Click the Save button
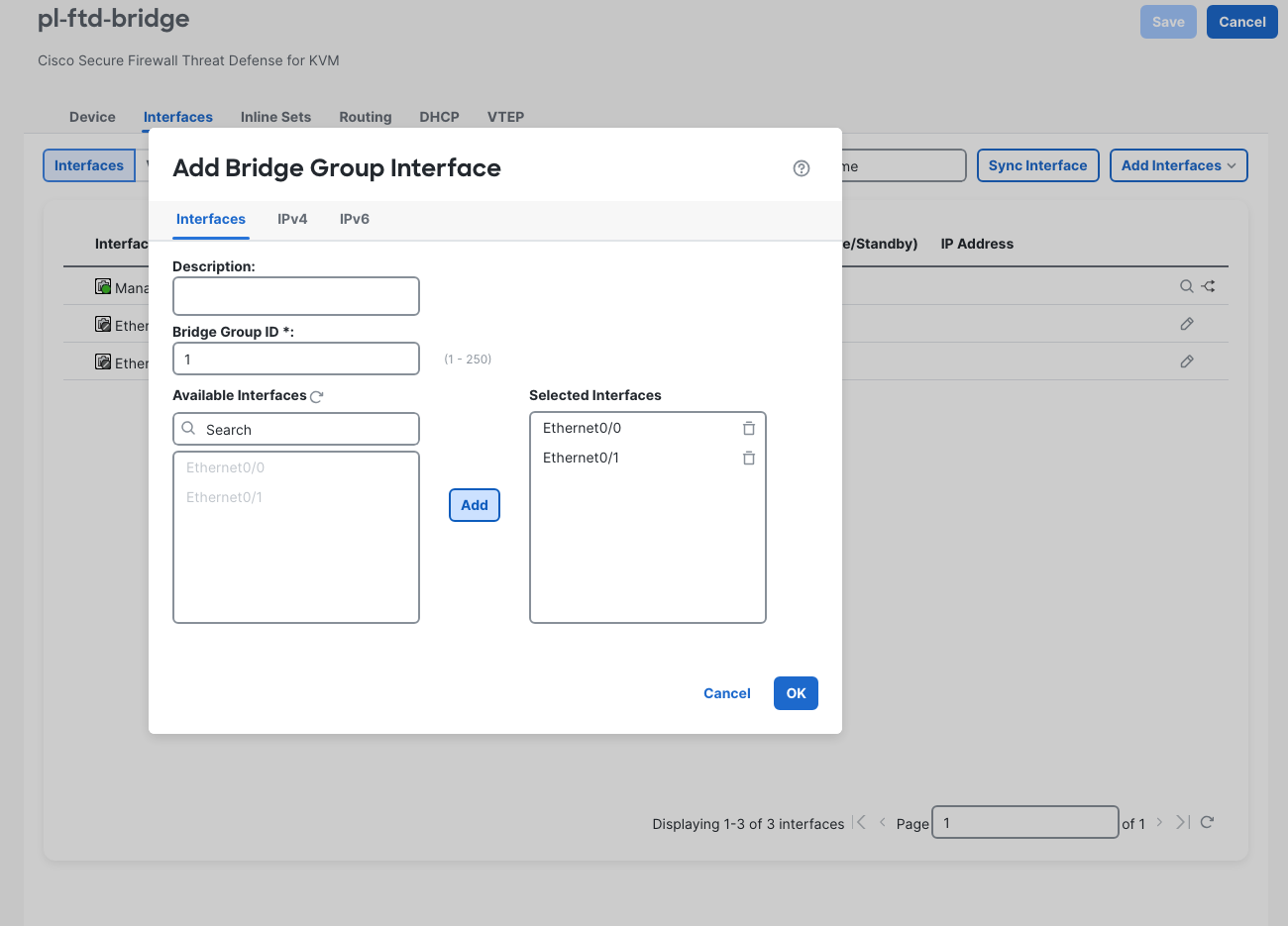This screenshot has height=926, width=1288. (1168, 22)
